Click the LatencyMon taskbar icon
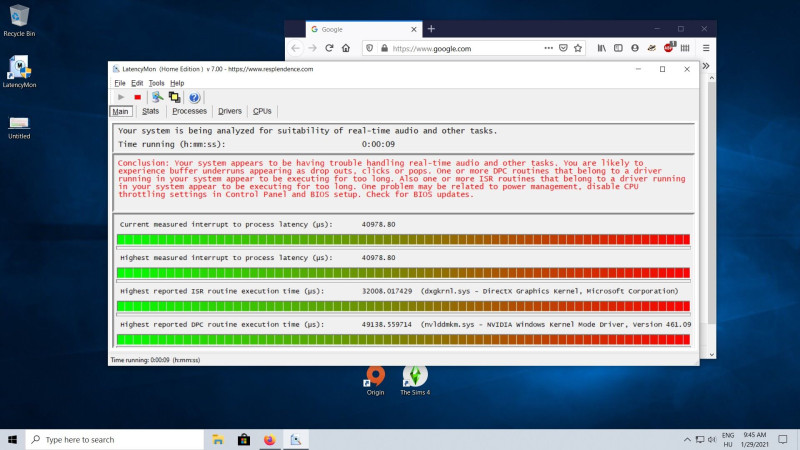Screen dimensions: 800x450 pos(296,439)
